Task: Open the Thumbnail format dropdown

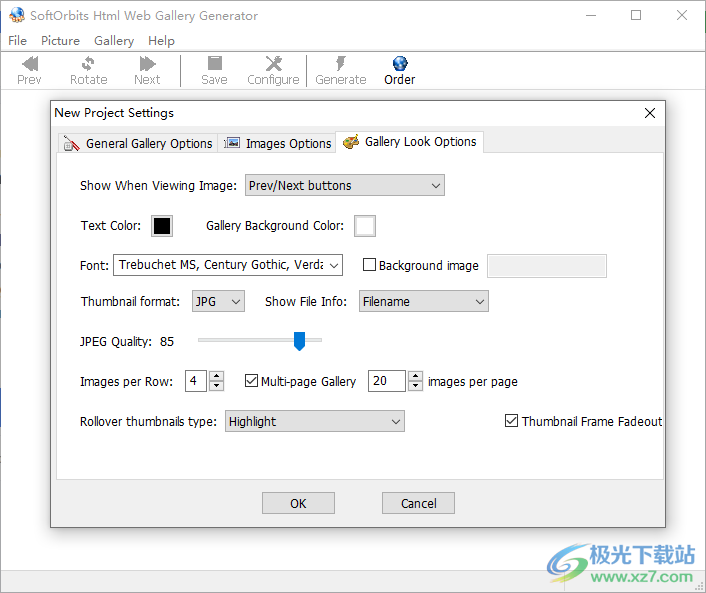Action: tap(218, 301)
